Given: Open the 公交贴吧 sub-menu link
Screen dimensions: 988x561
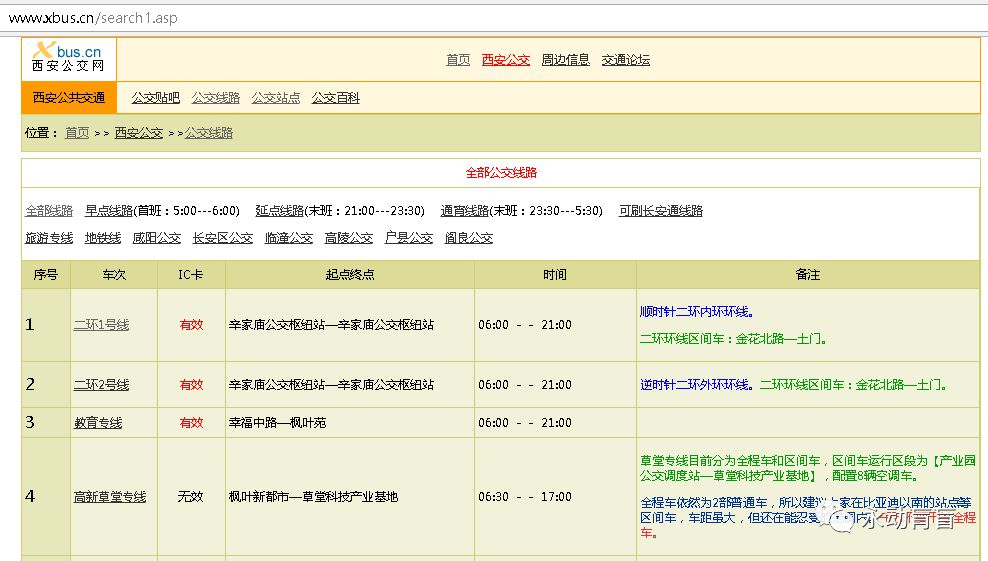Looking at the screenshot, I should [155, 98].
